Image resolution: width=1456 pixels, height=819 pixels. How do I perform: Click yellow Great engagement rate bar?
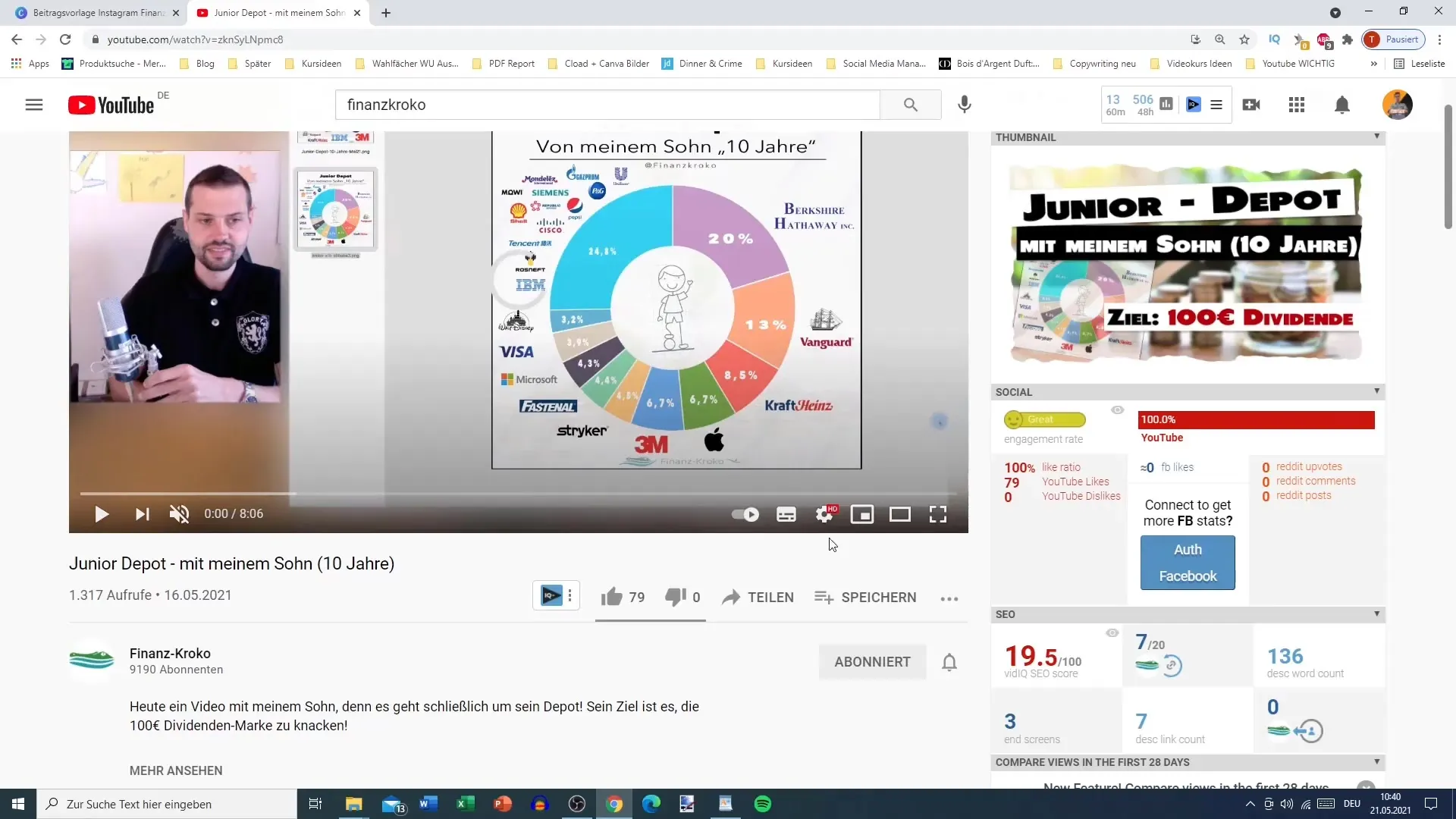[1044, 419]
